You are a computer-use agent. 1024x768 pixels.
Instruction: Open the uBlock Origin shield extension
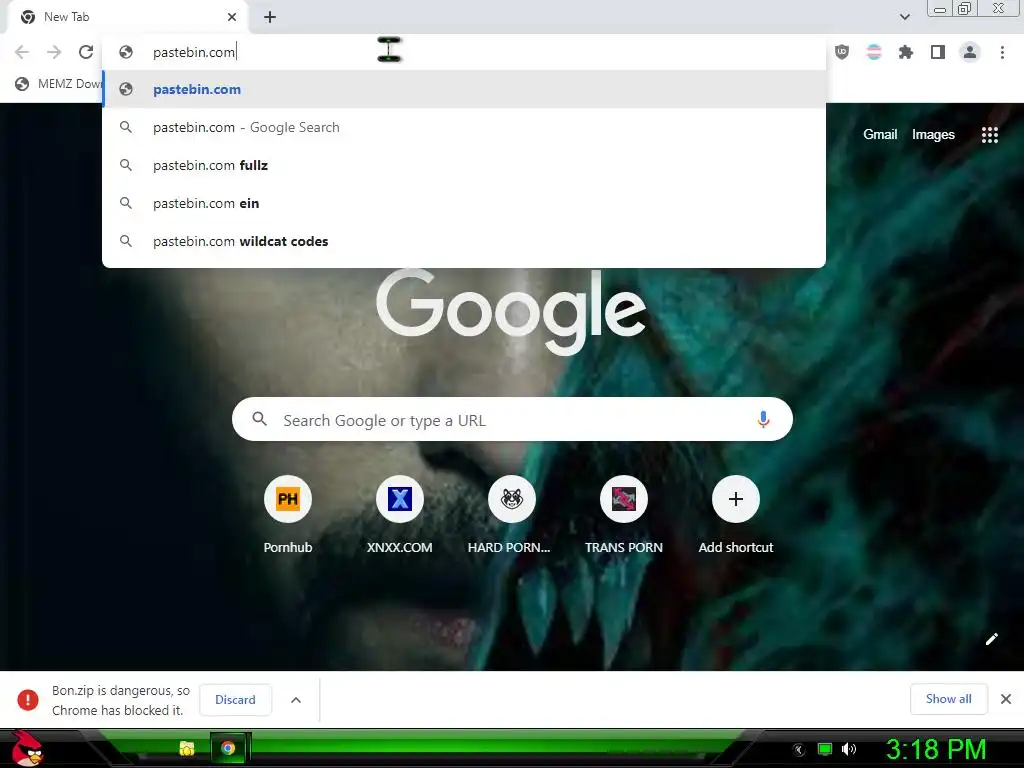[842, 52]
